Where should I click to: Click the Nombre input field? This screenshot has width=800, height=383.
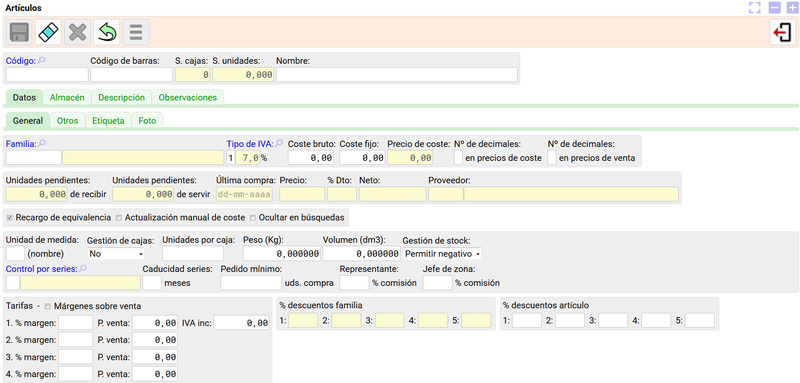coord(397,75)
